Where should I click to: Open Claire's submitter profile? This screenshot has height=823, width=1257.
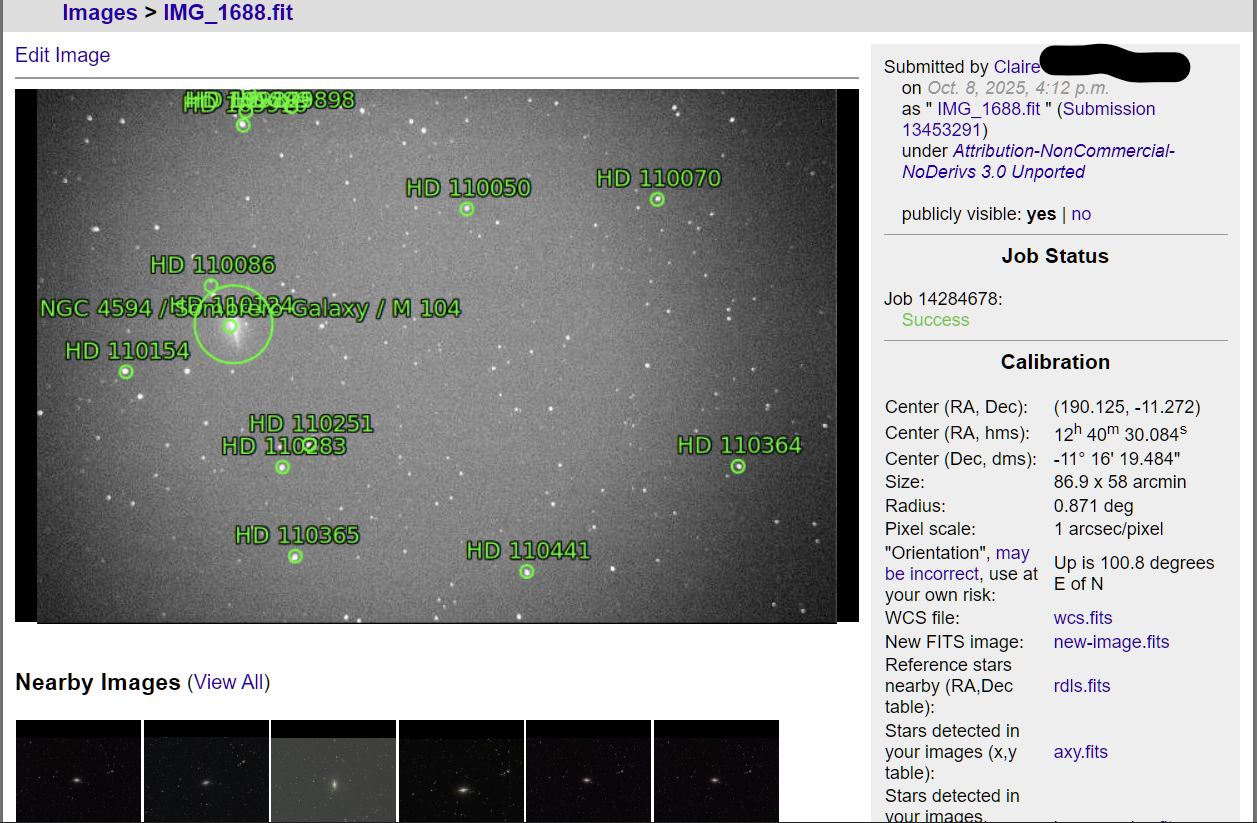(1016, 67)
